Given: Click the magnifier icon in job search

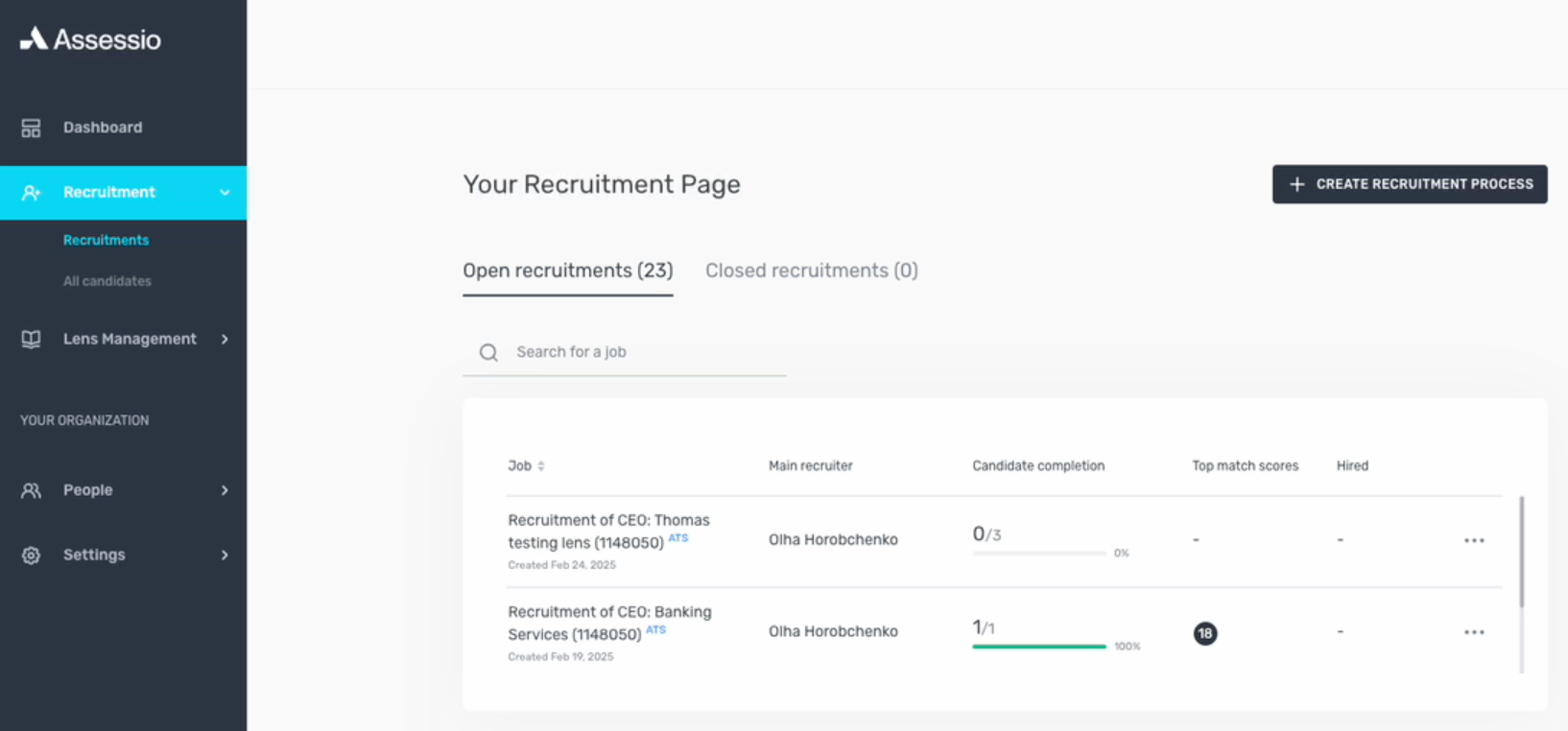Looking at the screenshot, I should pyautogui.click(x=488, y=353).
